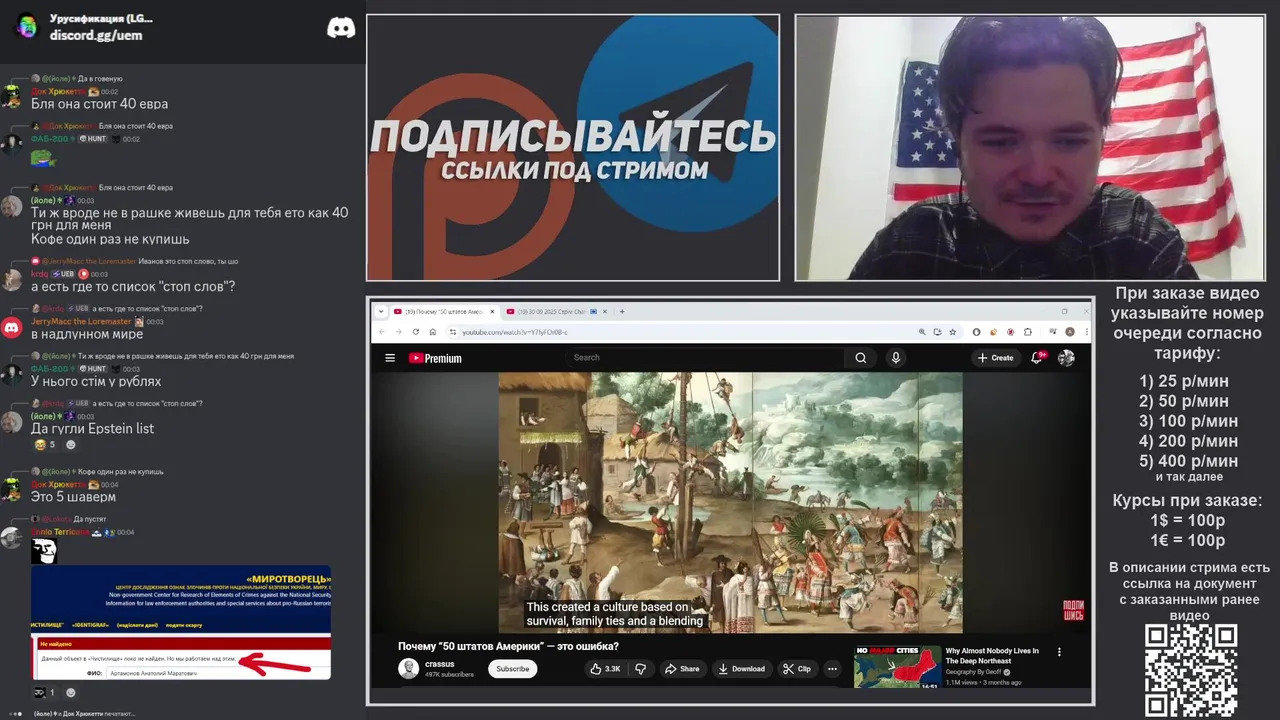Expand the browser tab search dropdown
The image size is (1280, 720).
click(x=380, y=311)
